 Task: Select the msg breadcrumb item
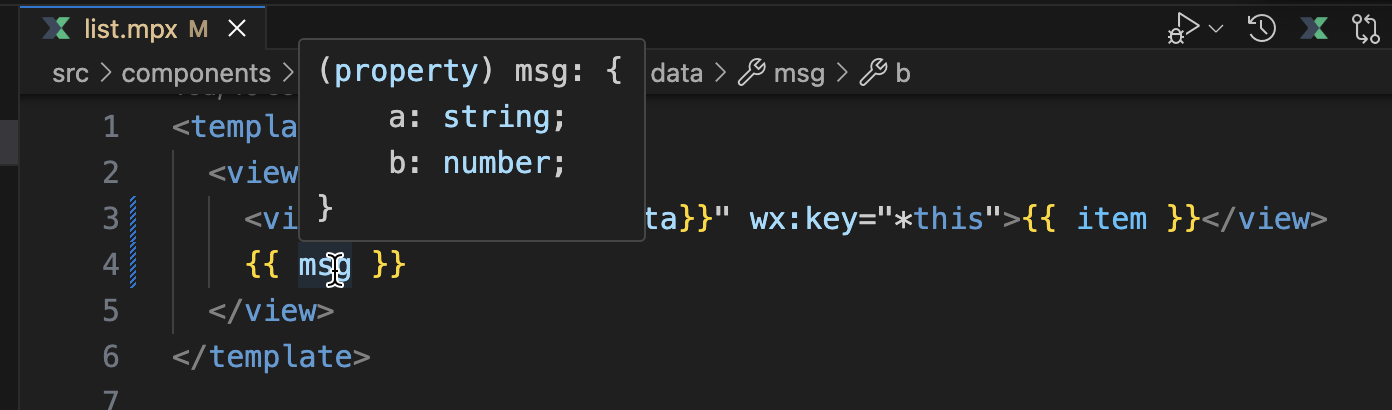coord(799,74)
